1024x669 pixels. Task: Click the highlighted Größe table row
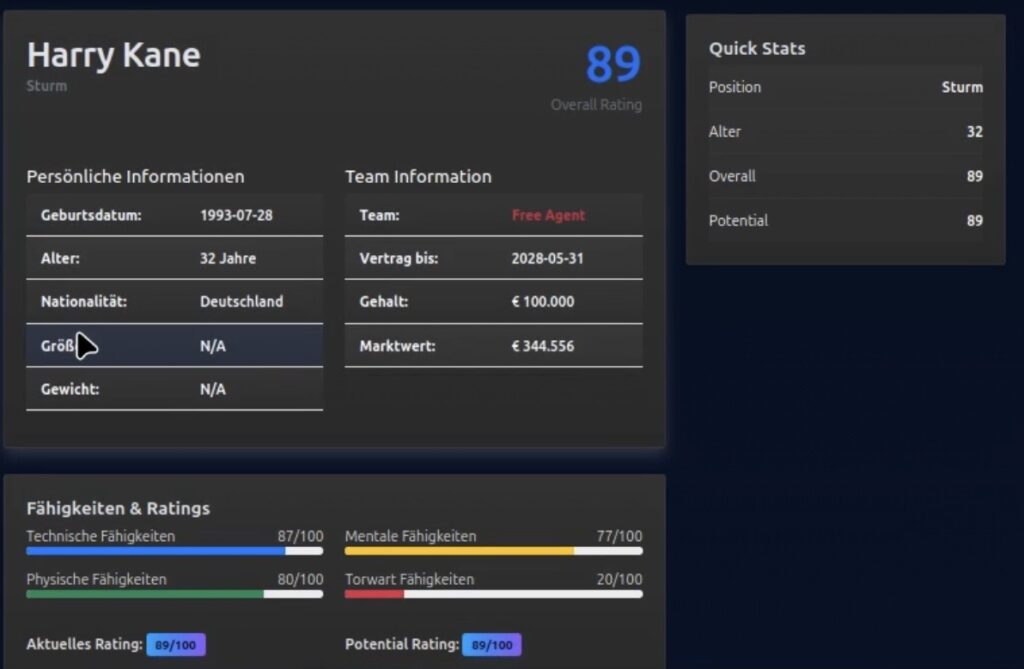(174, 346)
